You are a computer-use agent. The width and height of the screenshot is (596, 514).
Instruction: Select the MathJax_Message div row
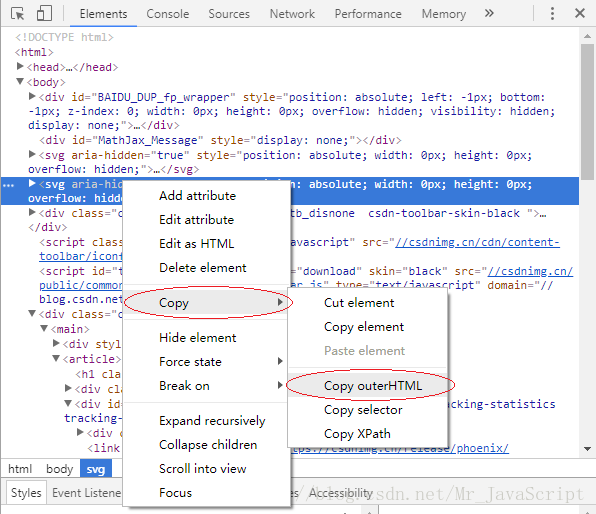tap(220, 141)
